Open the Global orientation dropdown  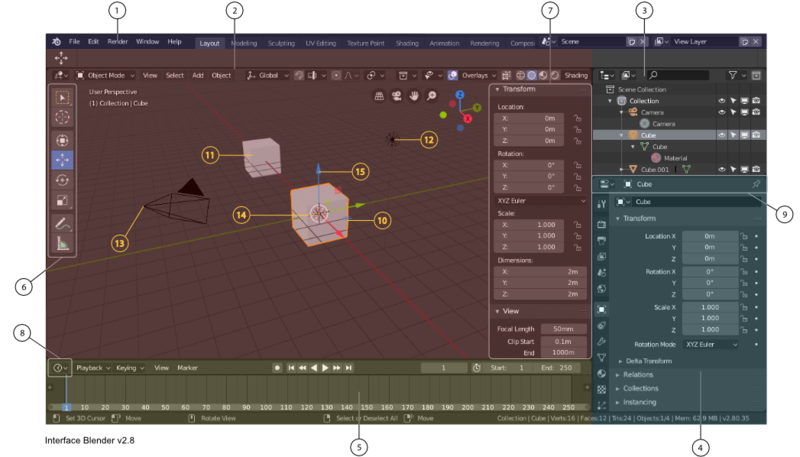(x=267, y=75)
